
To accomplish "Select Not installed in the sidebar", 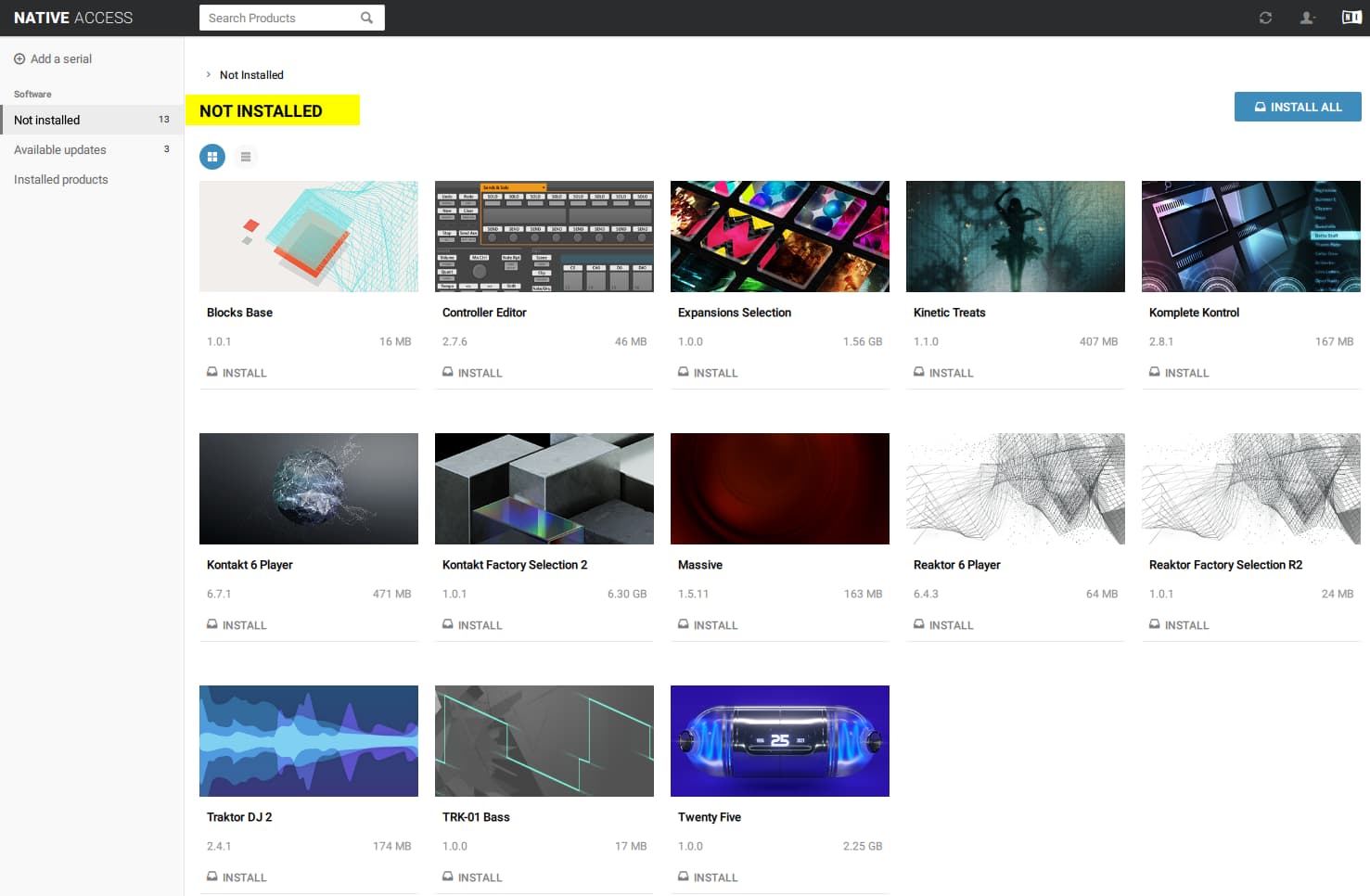I will pos(47,120).
